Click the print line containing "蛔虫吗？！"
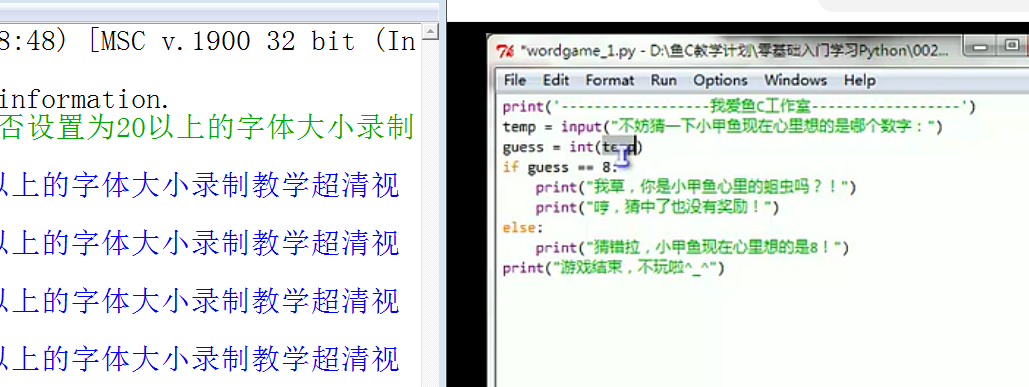 pos(696,188)
